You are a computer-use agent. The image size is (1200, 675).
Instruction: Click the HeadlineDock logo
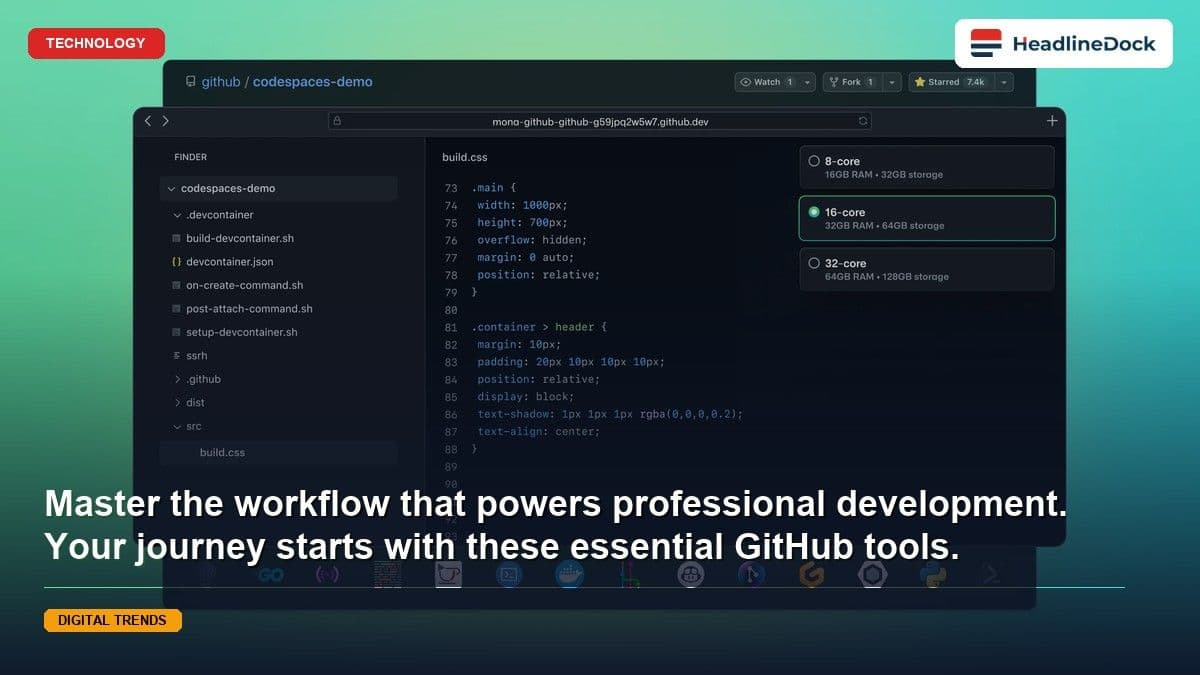click(x=1063, y=43)
